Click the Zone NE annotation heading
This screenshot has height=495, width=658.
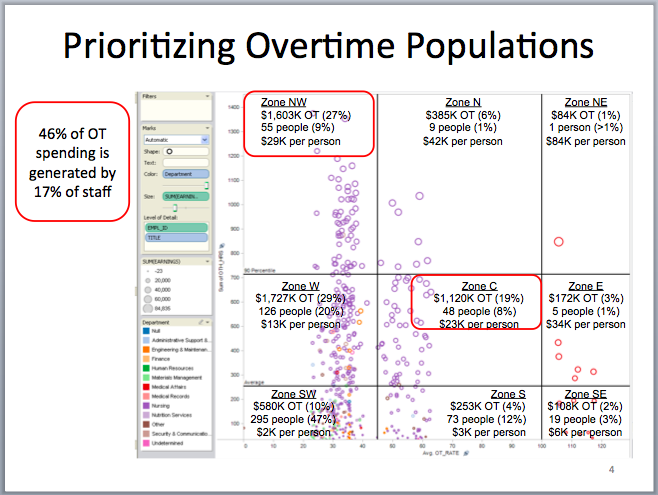coord(585,102)
